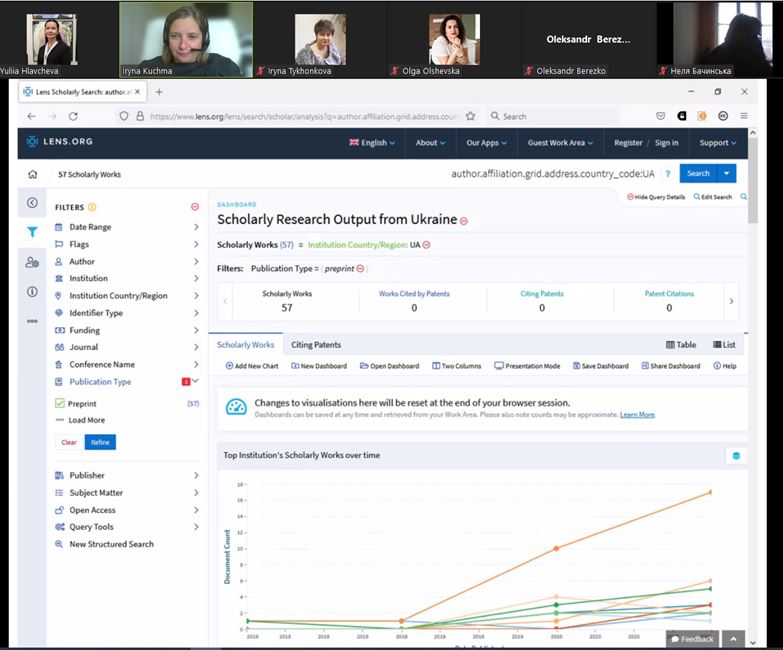
Task: Open the filter funnel icon in the sidebar
Action: 32,232
